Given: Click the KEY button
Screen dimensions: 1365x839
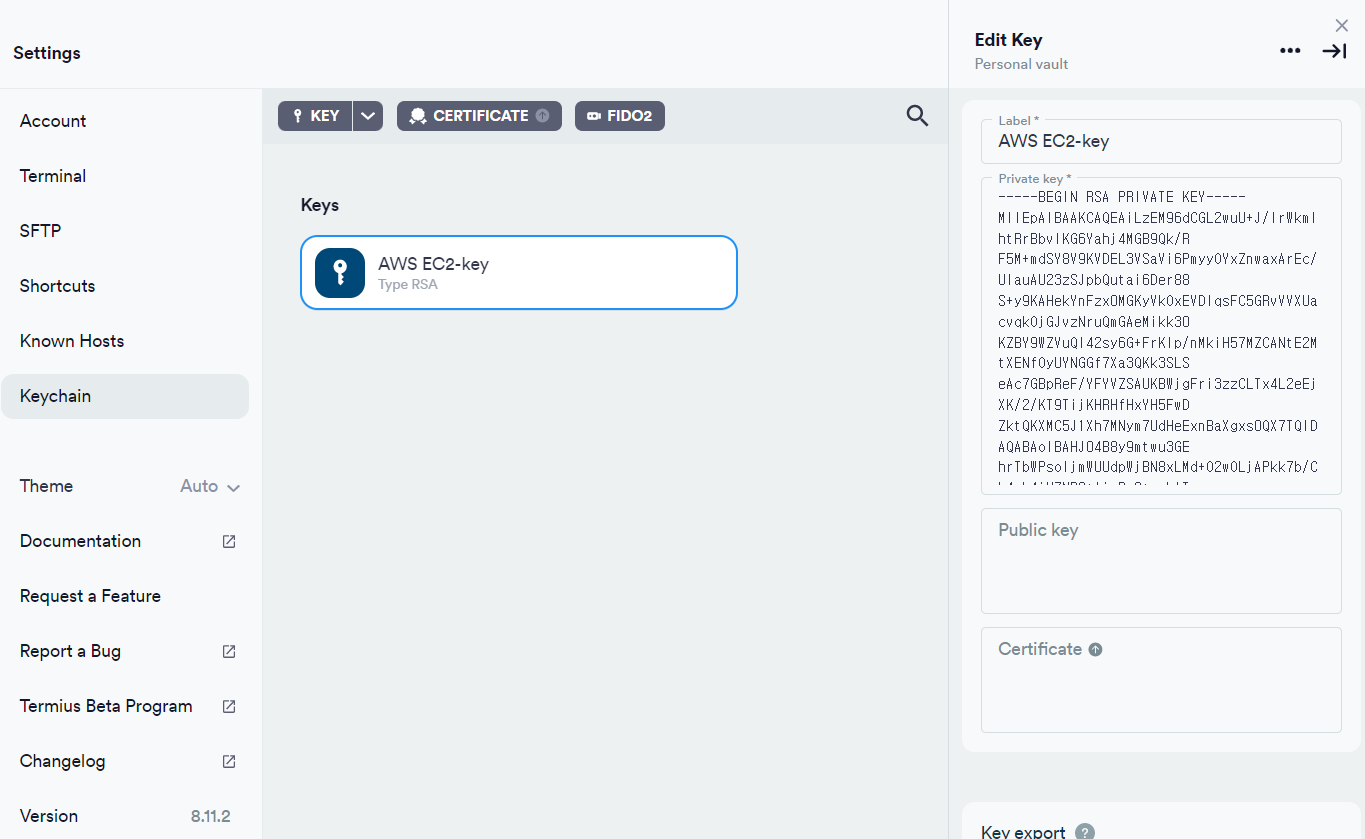Looking at the screenshot, I should click(x=315, y=116).
